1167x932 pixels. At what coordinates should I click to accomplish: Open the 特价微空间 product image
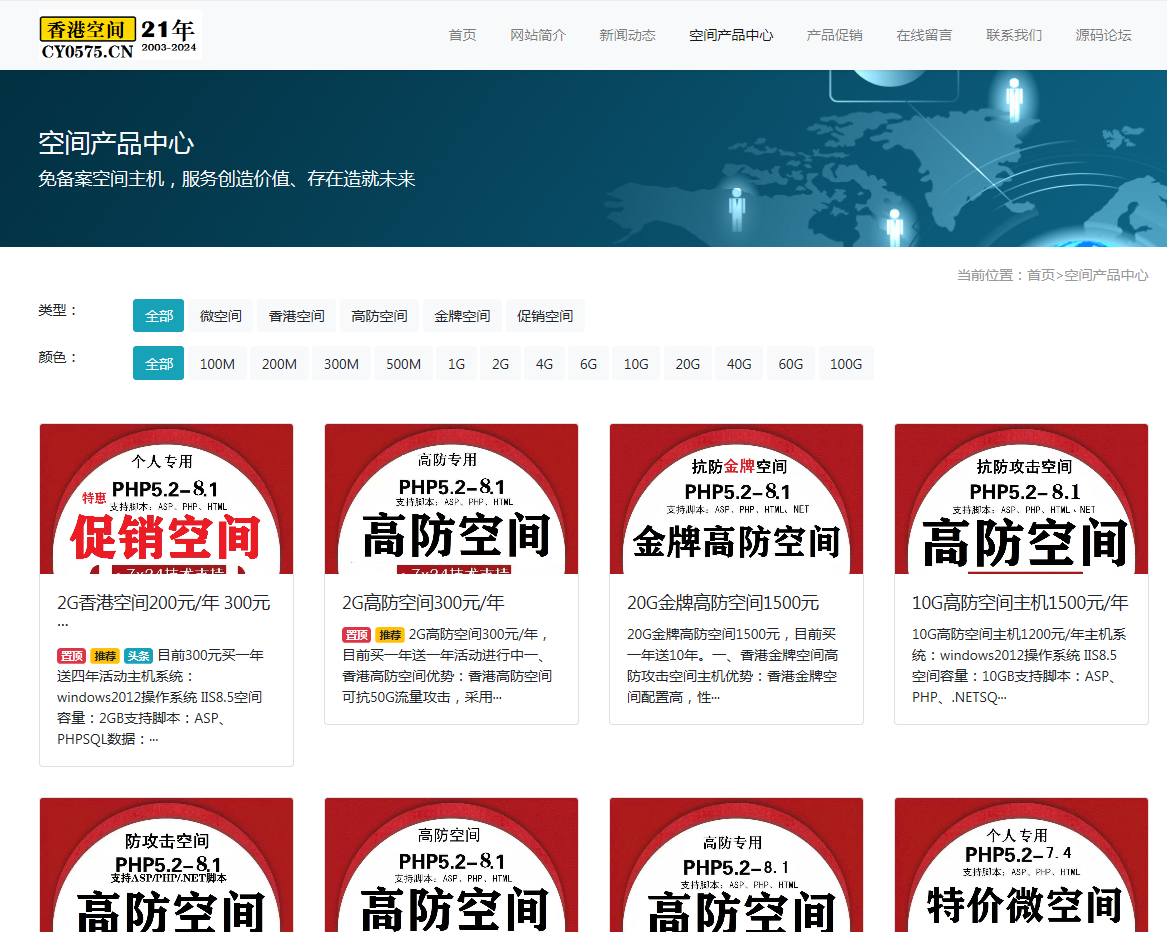1021,865
